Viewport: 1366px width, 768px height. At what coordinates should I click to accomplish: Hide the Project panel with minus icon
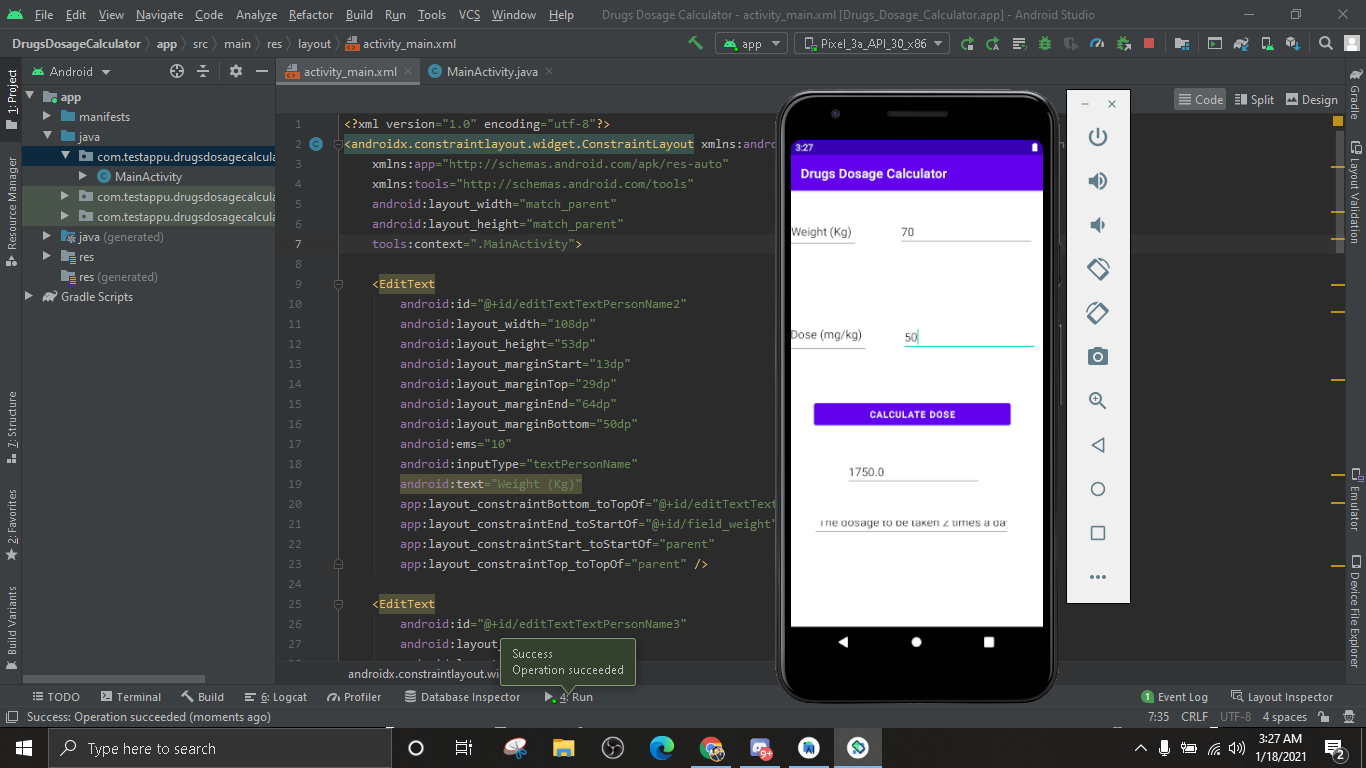coord(262,71)
